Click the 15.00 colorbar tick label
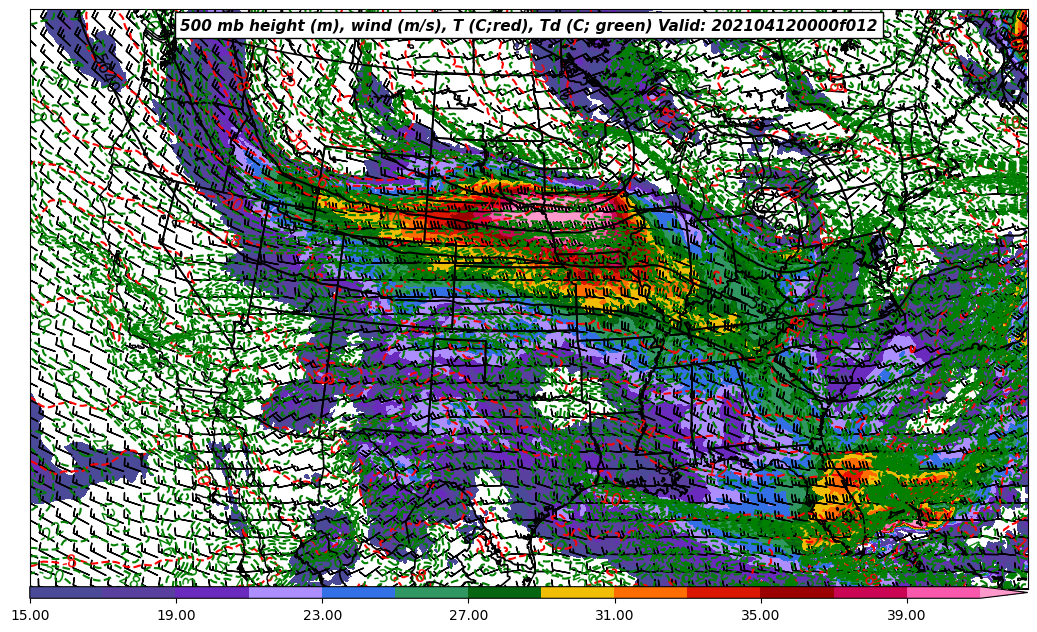Image resolution: width=1037 pixels, height=632 pixels. click(31, 615)
